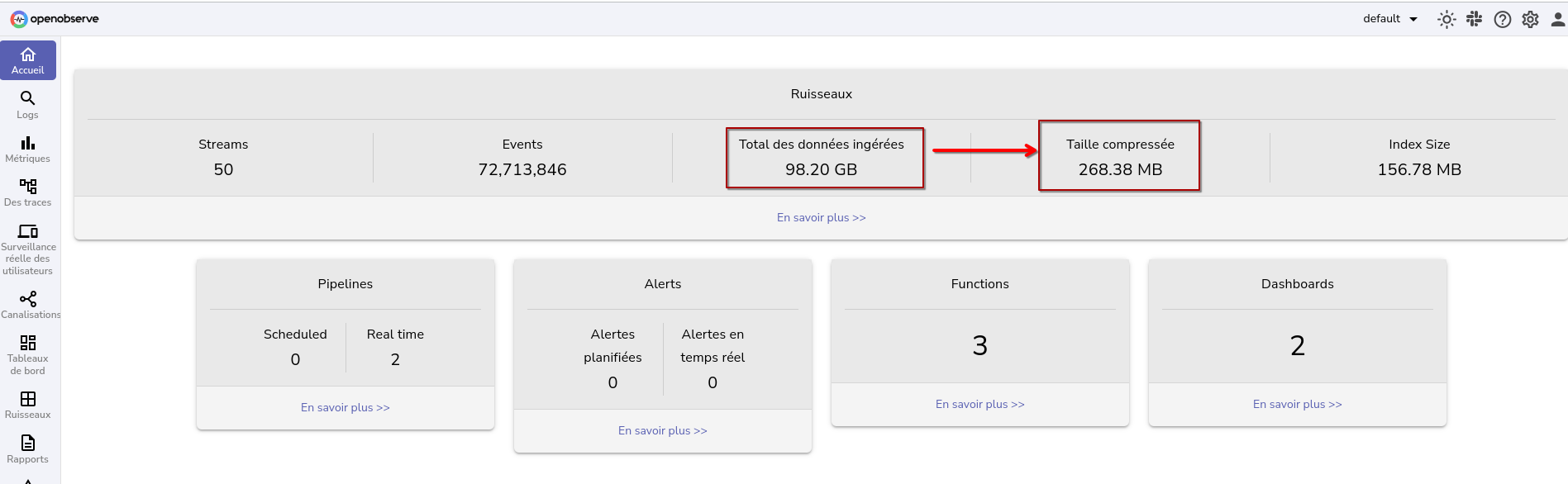The height and width of the screenshot is (484, 1568).
Task: Toggle the light/dark theme icon
Action: [x=1446, y=19]
